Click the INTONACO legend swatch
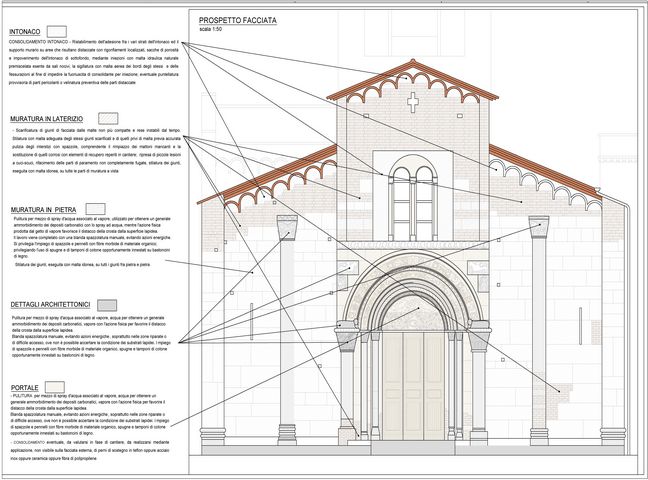Screen dimensions: 648x480 pyautogui.click(x=59, y=32)
